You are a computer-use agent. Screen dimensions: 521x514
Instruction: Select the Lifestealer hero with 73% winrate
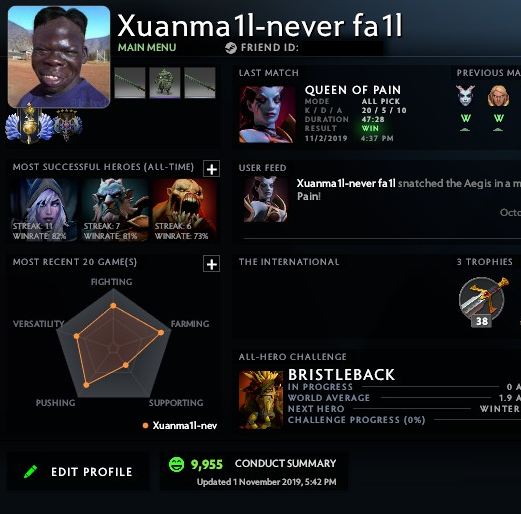185,209
